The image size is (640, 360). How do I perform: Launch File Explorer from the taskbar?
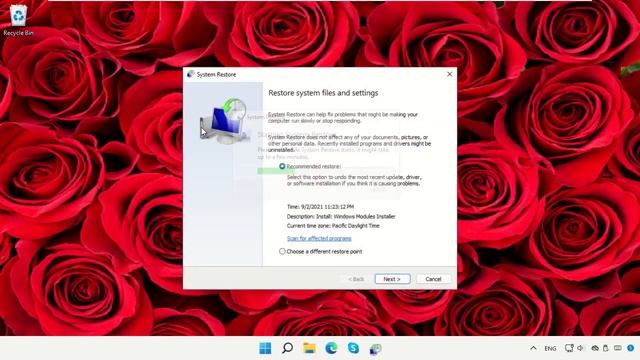[309, 348]
